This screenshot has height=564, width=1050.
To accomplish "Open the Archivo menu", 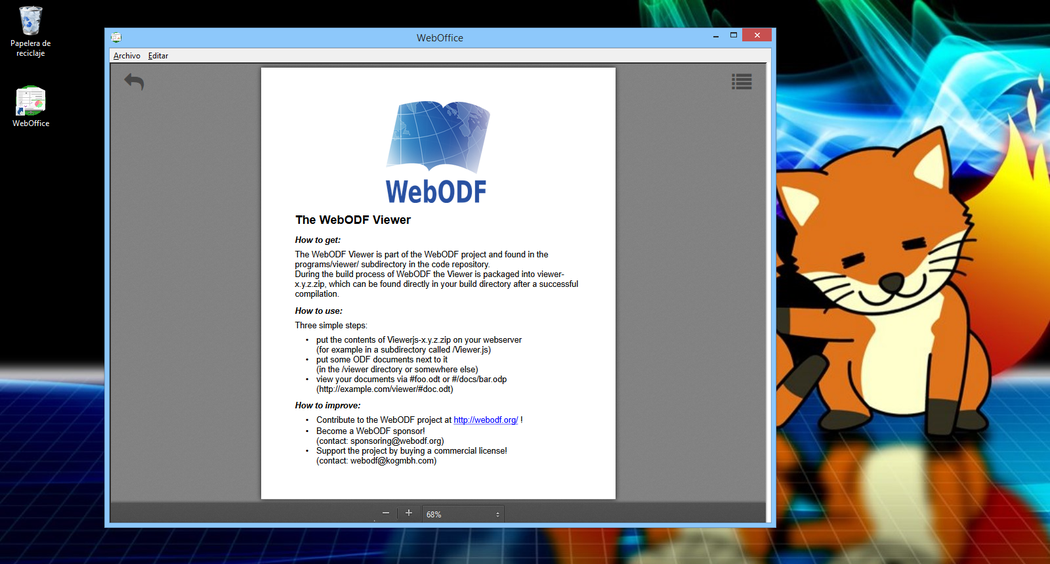I will pos(127,56).
